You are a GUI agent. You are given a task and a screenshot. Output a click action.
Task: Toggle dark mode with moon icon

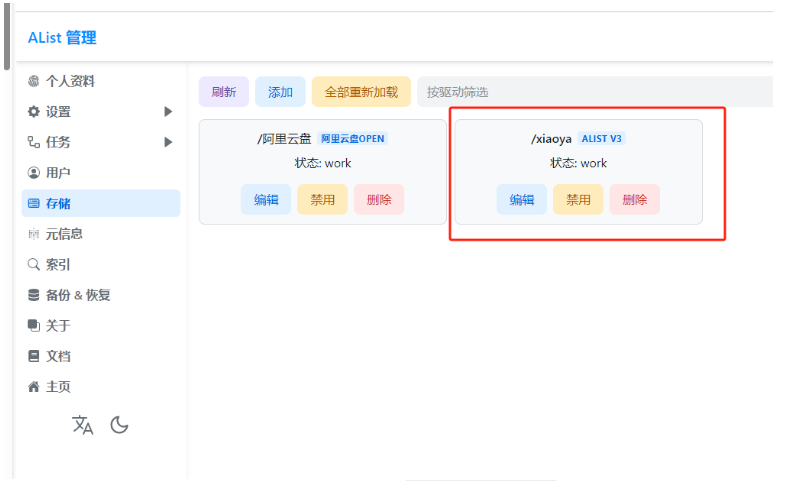pyautogui.click(x=119, y=425)
